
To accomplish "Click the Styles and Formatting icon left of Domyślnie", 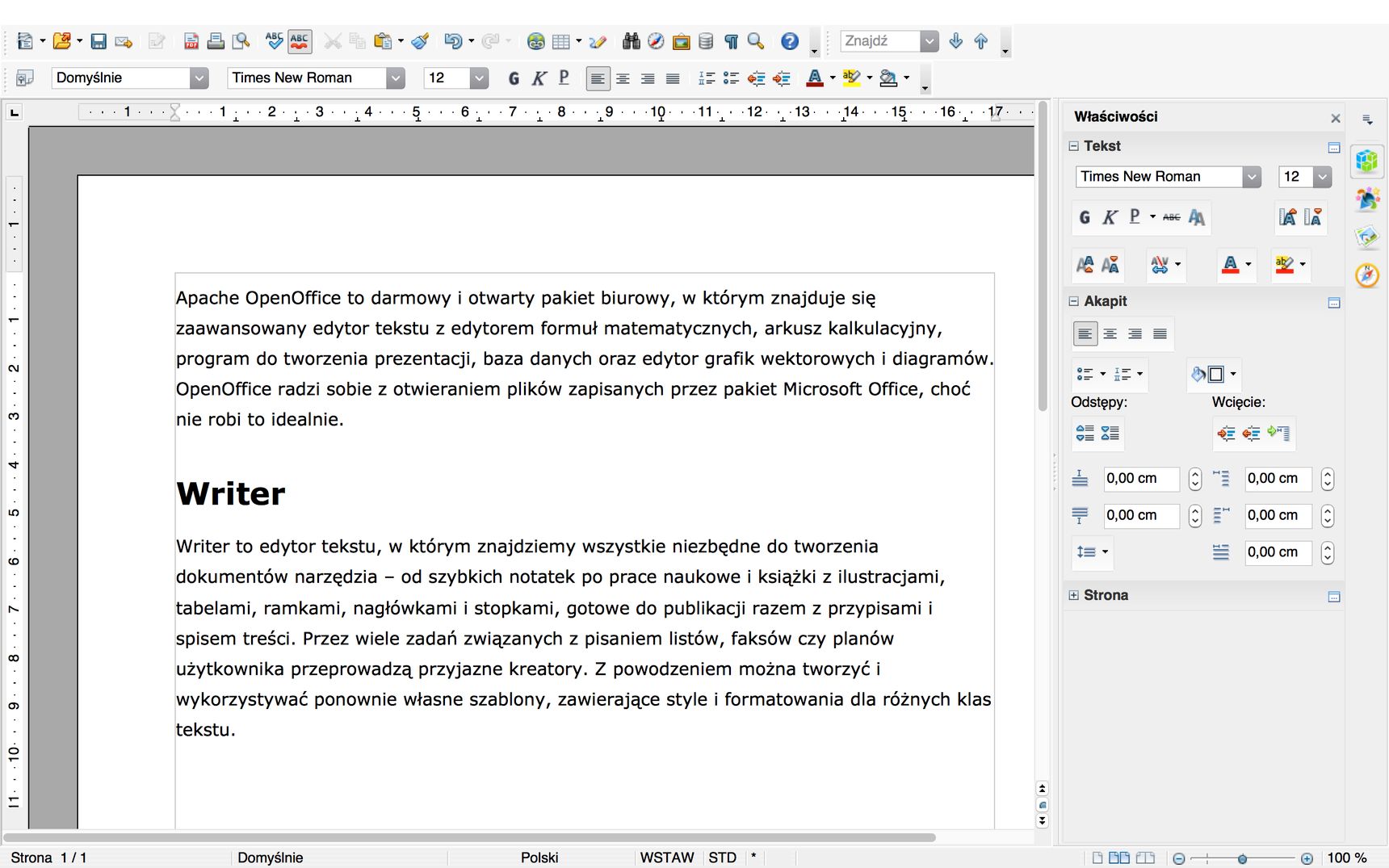I will (x=25, y=78).
